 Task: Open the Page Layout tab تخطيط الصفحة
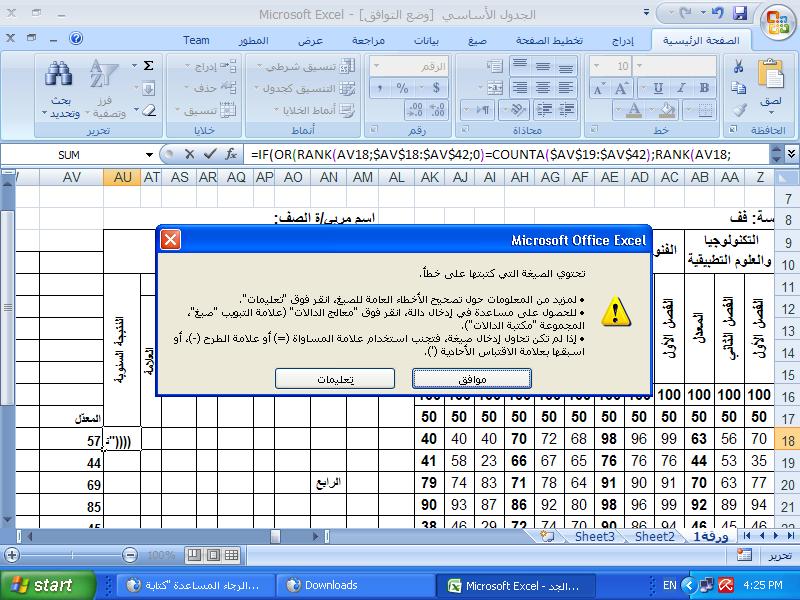point(549,40)
